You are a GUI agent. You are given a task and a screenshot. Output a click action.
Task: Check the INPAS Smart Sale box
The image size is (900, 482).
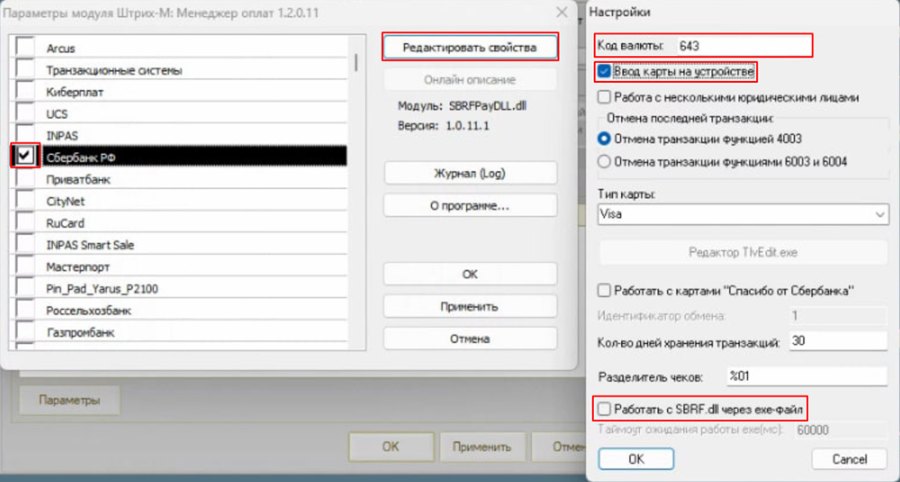click(25, 245)
